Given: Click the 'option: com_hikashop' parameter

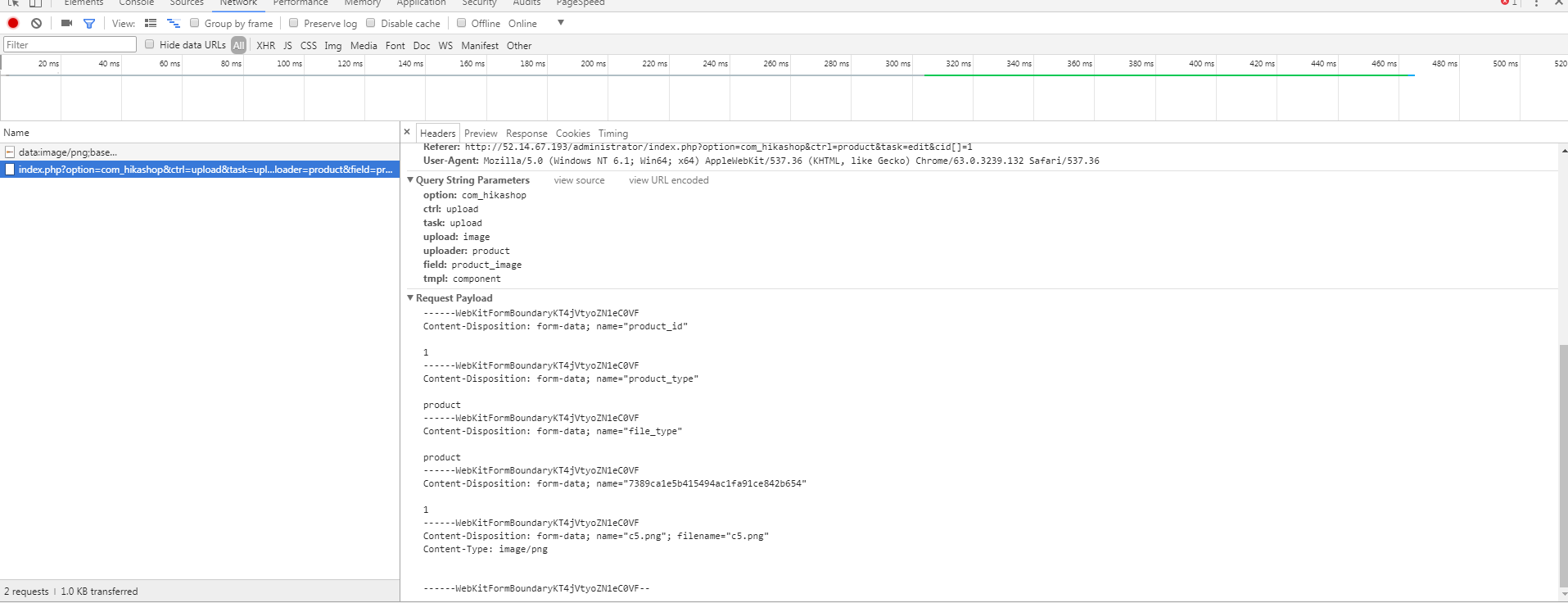Looking at the screenshot, I should point(475,195).
